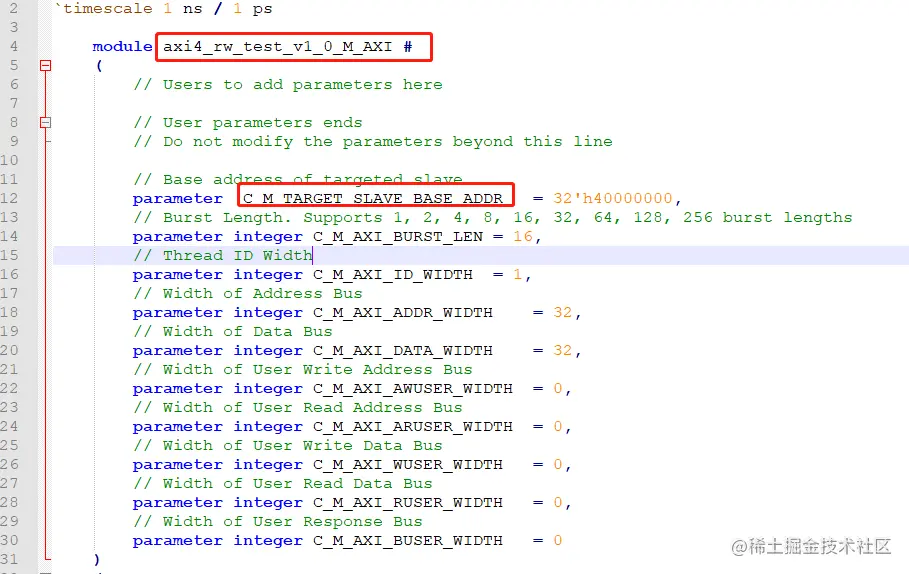The width and height of the screenshot is (909, 574).
Task: Select module name axi4_rw_test_v1_0_M_AXI
Action: point(278,46)
